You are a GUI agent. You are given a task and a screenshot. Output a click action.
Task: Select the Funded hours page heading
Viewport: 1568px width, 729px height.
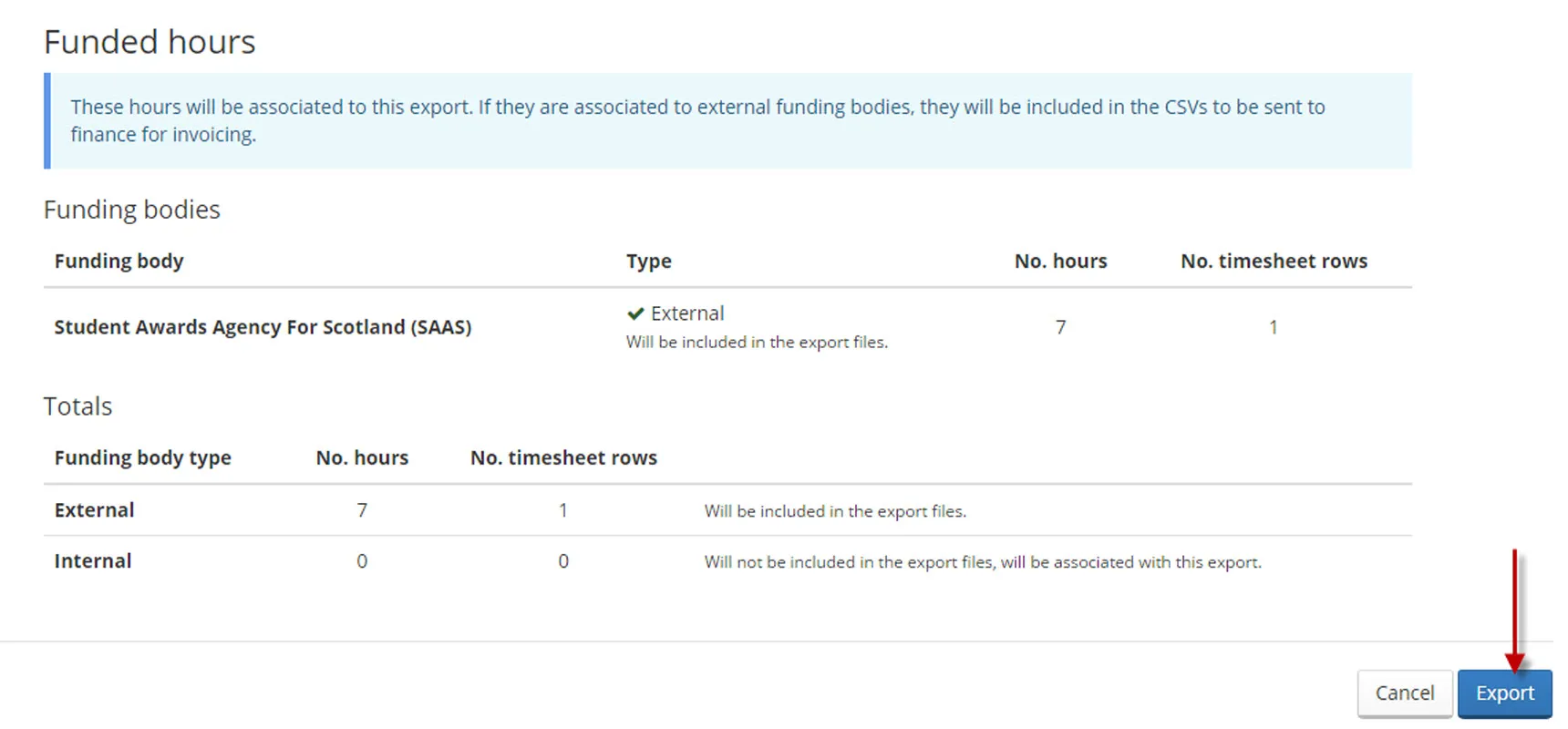point(150,41)
